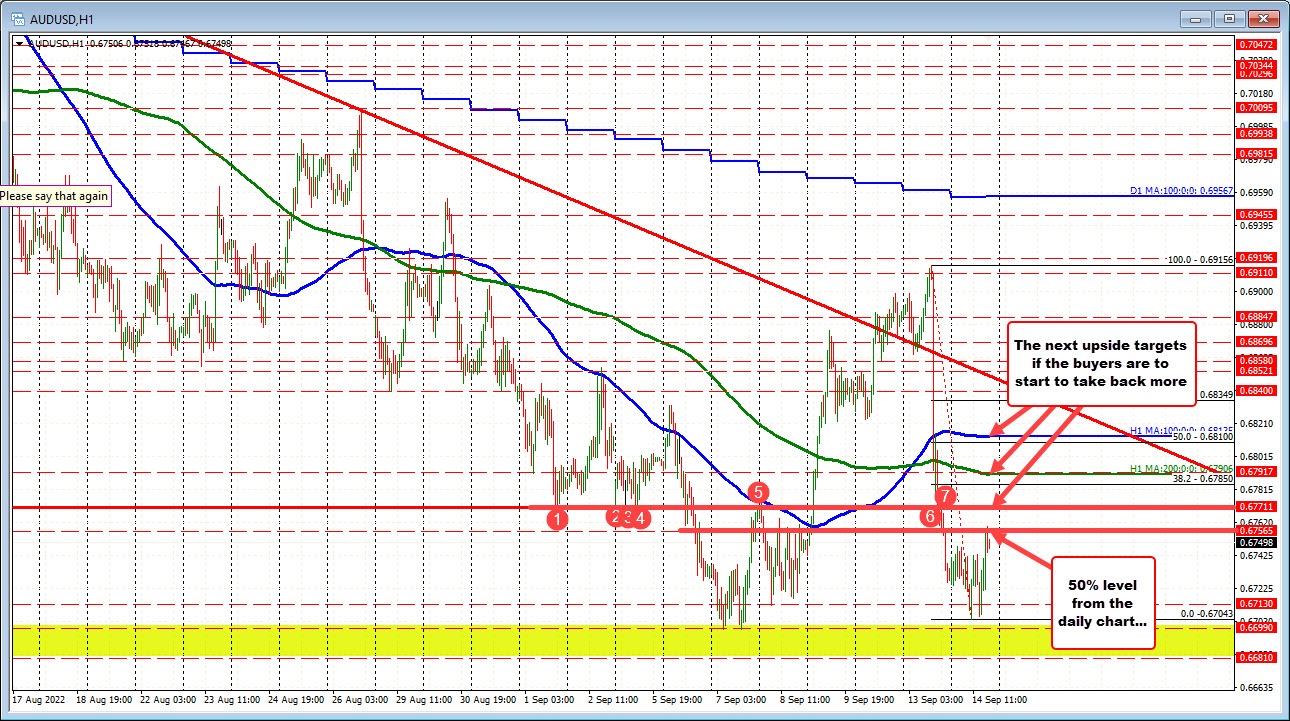Click the 1 Sep 03:00 time axis label

pyautogui.click(x=551, y=699)
